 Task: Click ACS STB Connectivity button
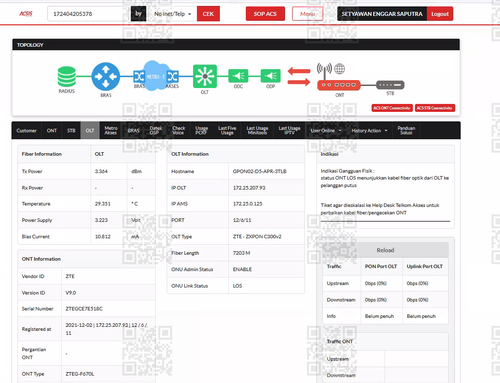[435, 108]
